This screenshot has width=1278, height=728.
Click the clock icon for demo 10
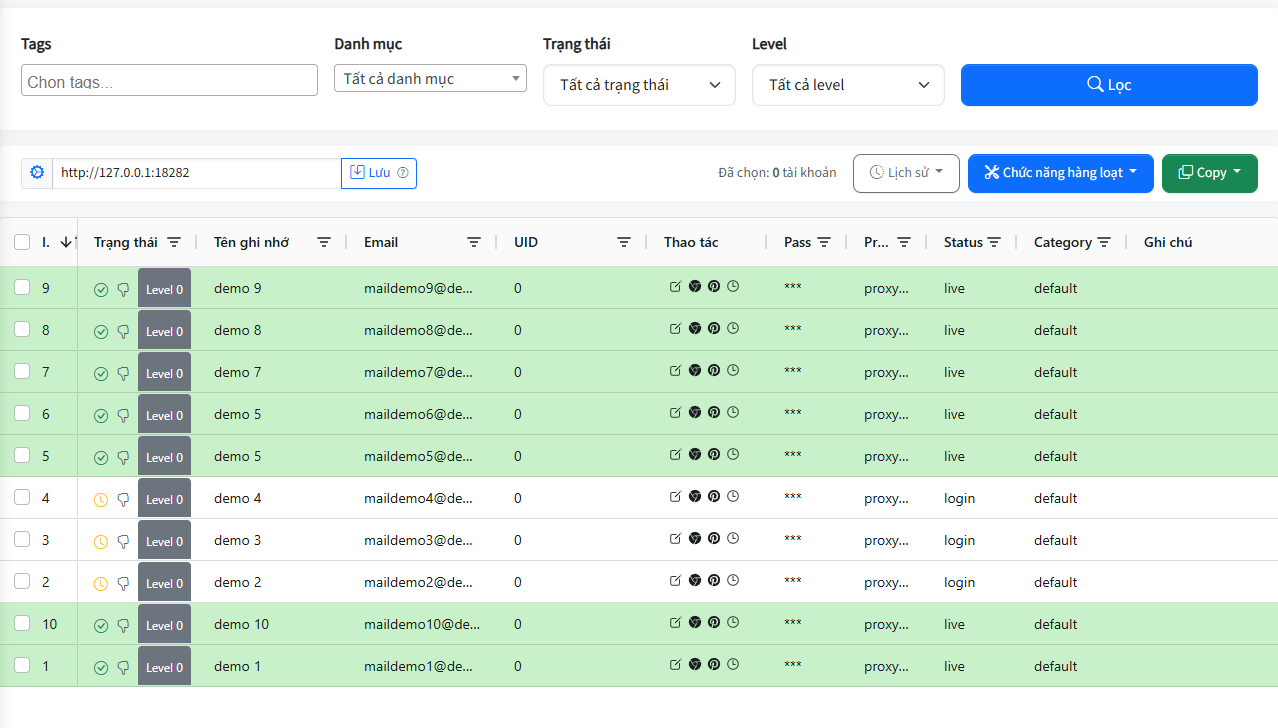732,622
